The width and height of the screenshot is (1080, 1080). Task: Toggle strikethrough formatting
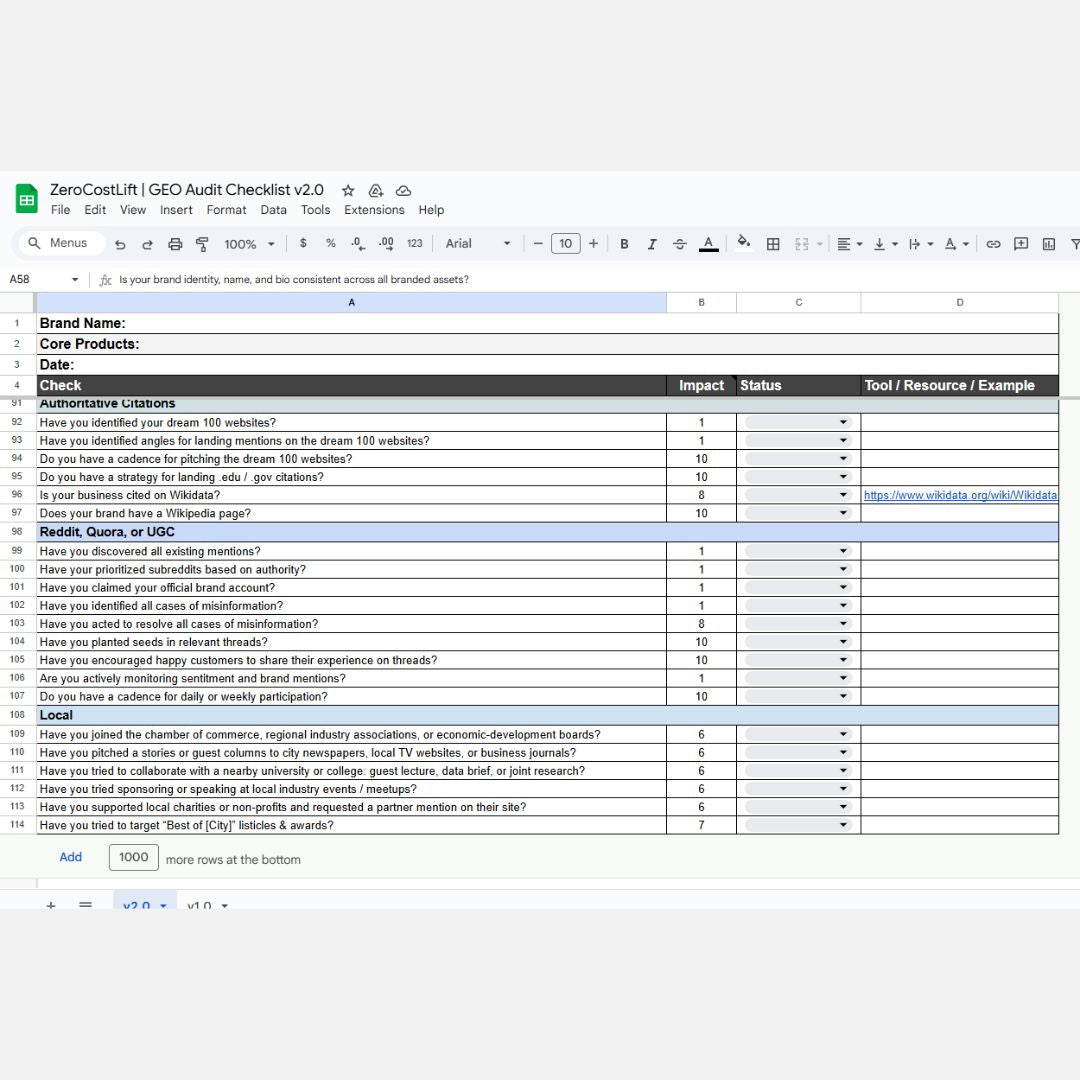(x=680, y=244)
